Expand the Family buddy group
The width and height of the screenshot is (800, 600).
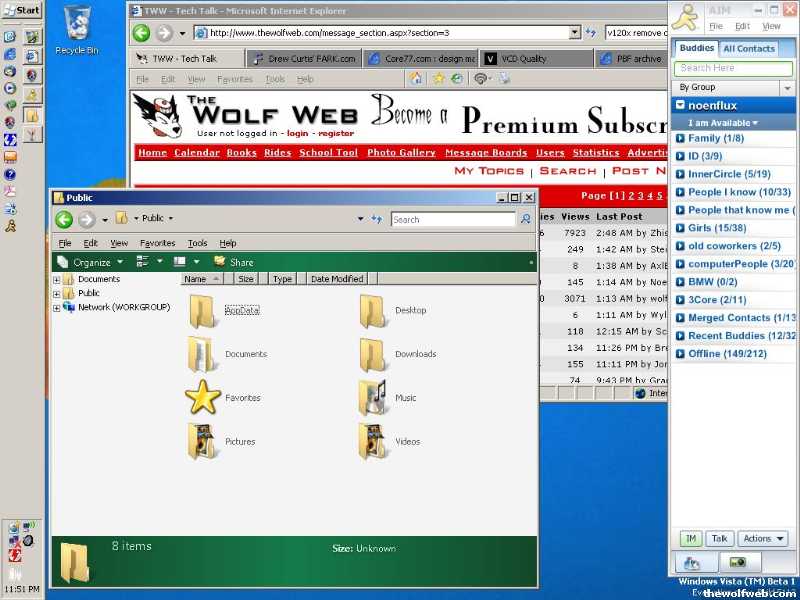(x=681, y=138)
